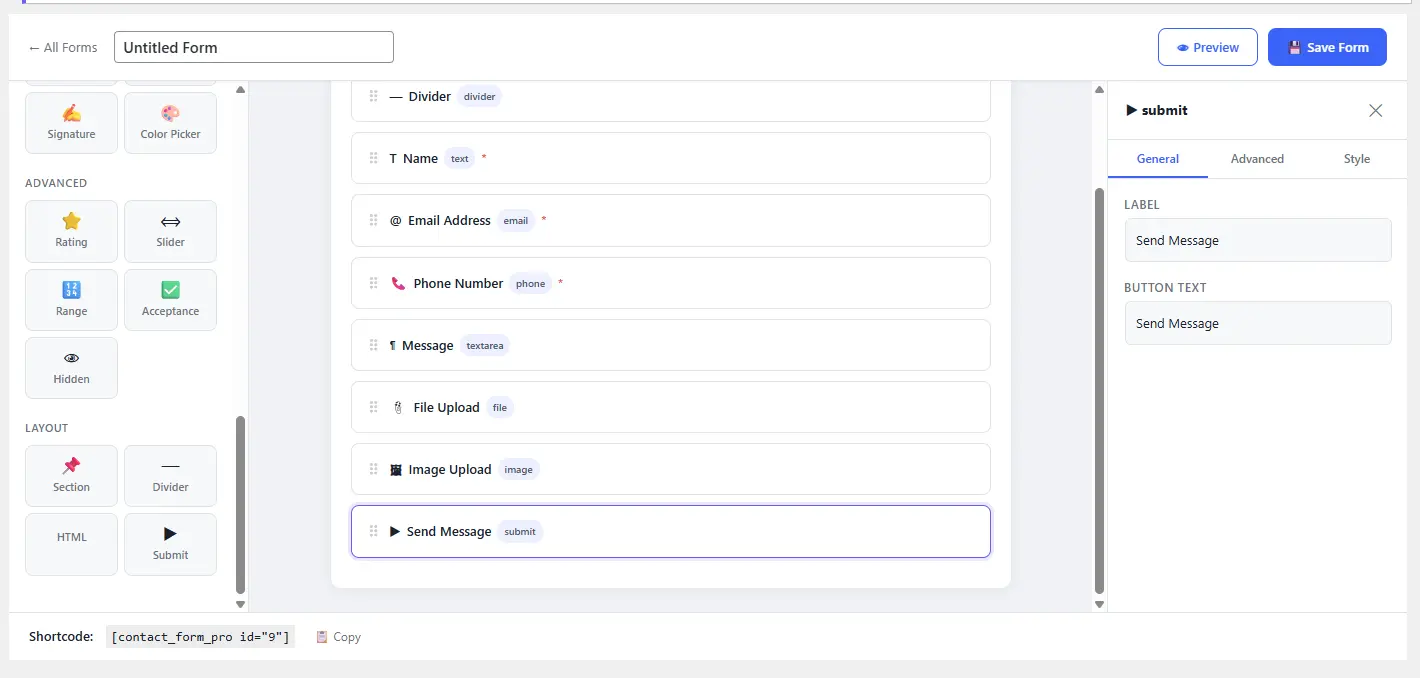Grab the drag handle of Phone Number row
This screenshot has height=678, width=1420.
[x=373, y=283]
